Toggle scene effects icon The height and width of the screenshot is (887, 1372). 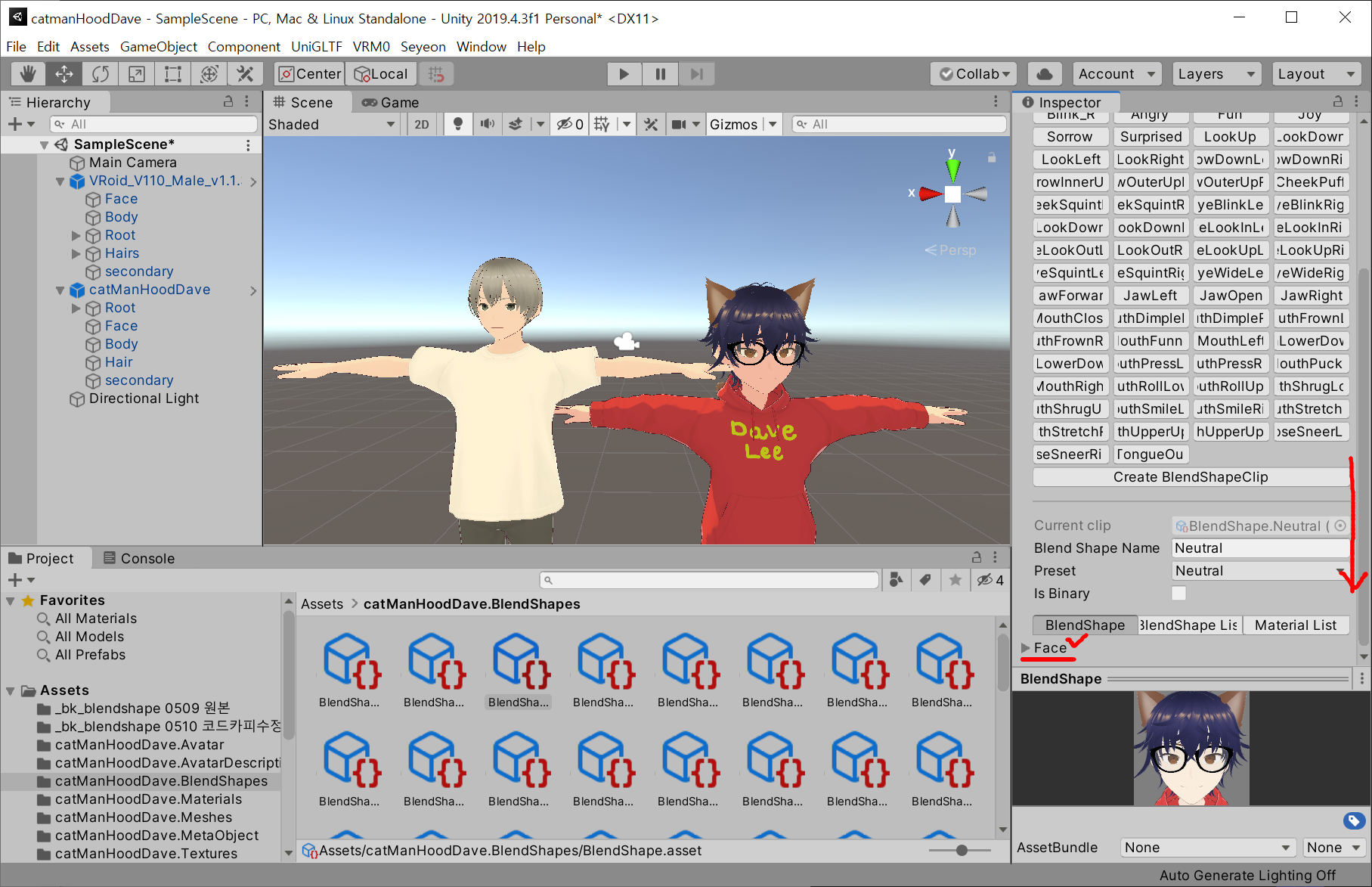[516, 124]
